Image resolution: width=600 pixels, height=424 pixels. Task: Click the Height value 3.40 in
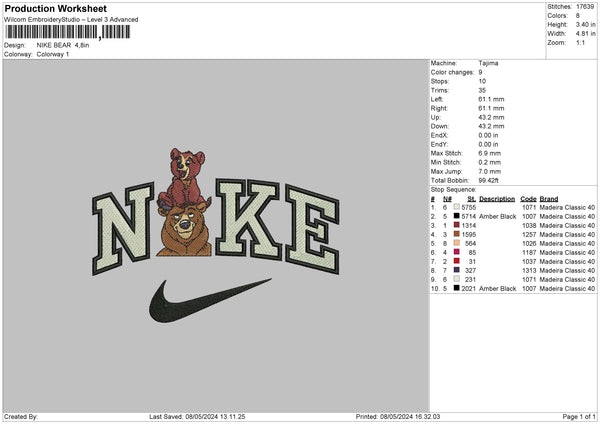pyautogui.click(x=585, y=24)
